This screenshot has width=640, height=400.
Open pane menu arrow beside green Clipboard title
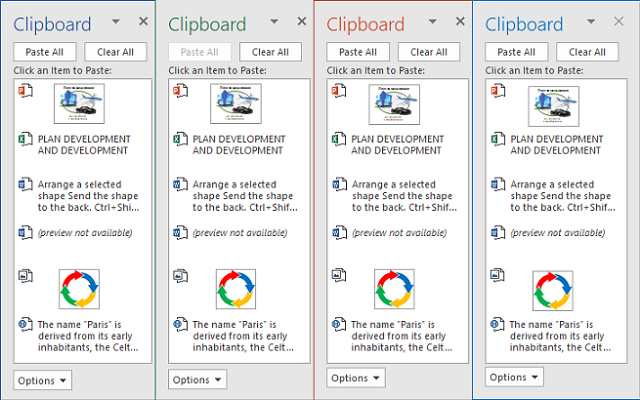pyautogui.click(x=274, y=22)
